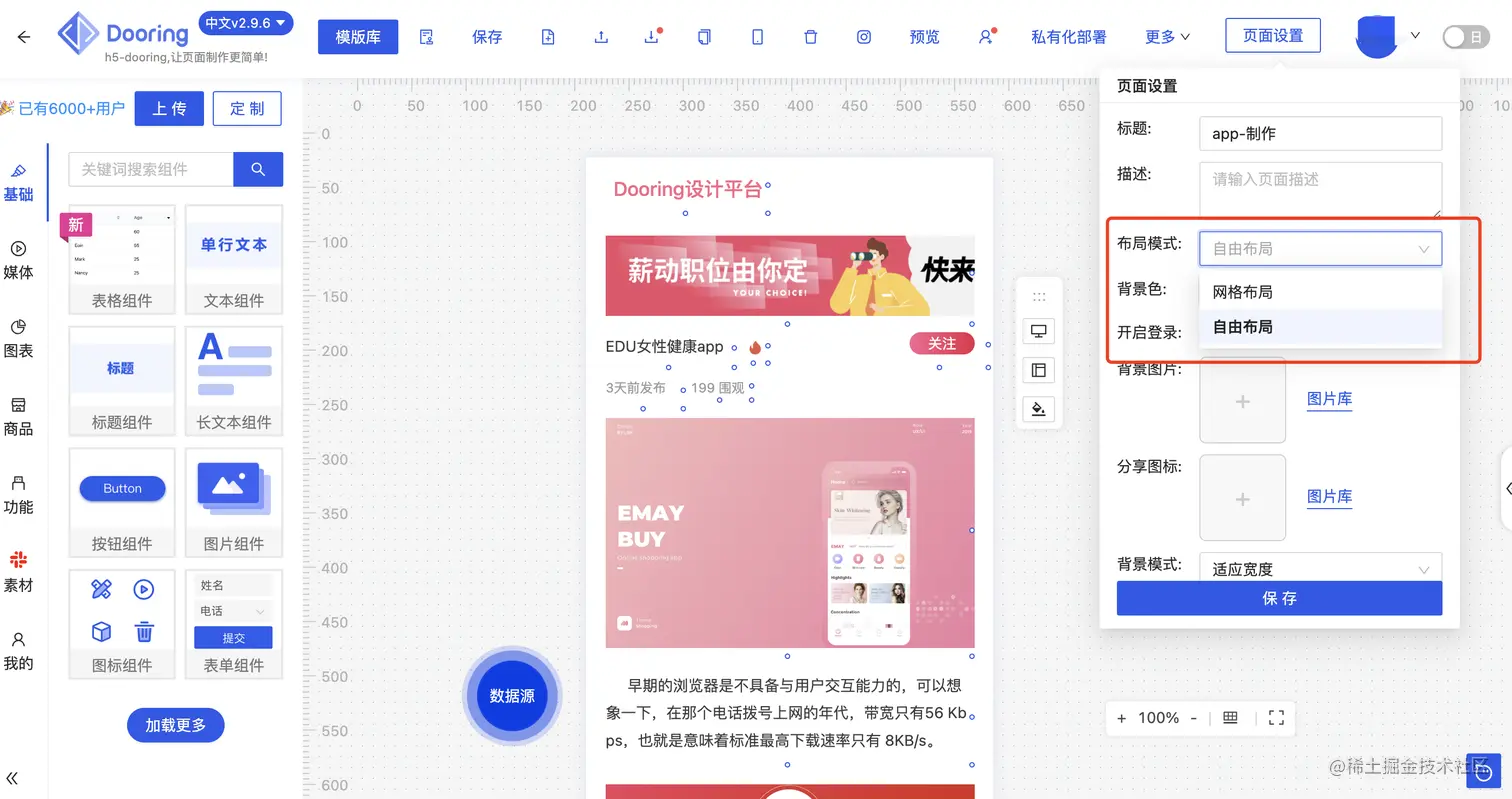Click the 分享图标 upload plus box
This screenshot has height=799, width=1512.
coord(1242,498)
